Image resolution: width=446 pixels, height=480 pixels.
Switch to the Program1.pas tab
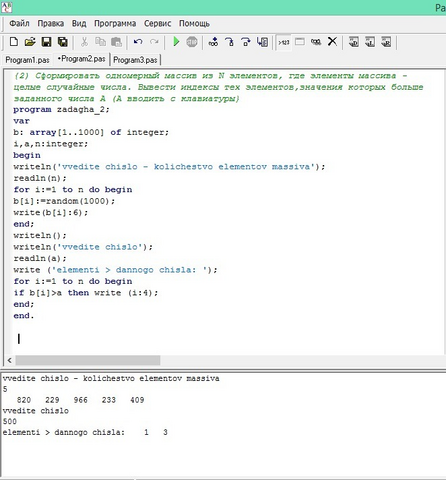(x=27, y=60)
